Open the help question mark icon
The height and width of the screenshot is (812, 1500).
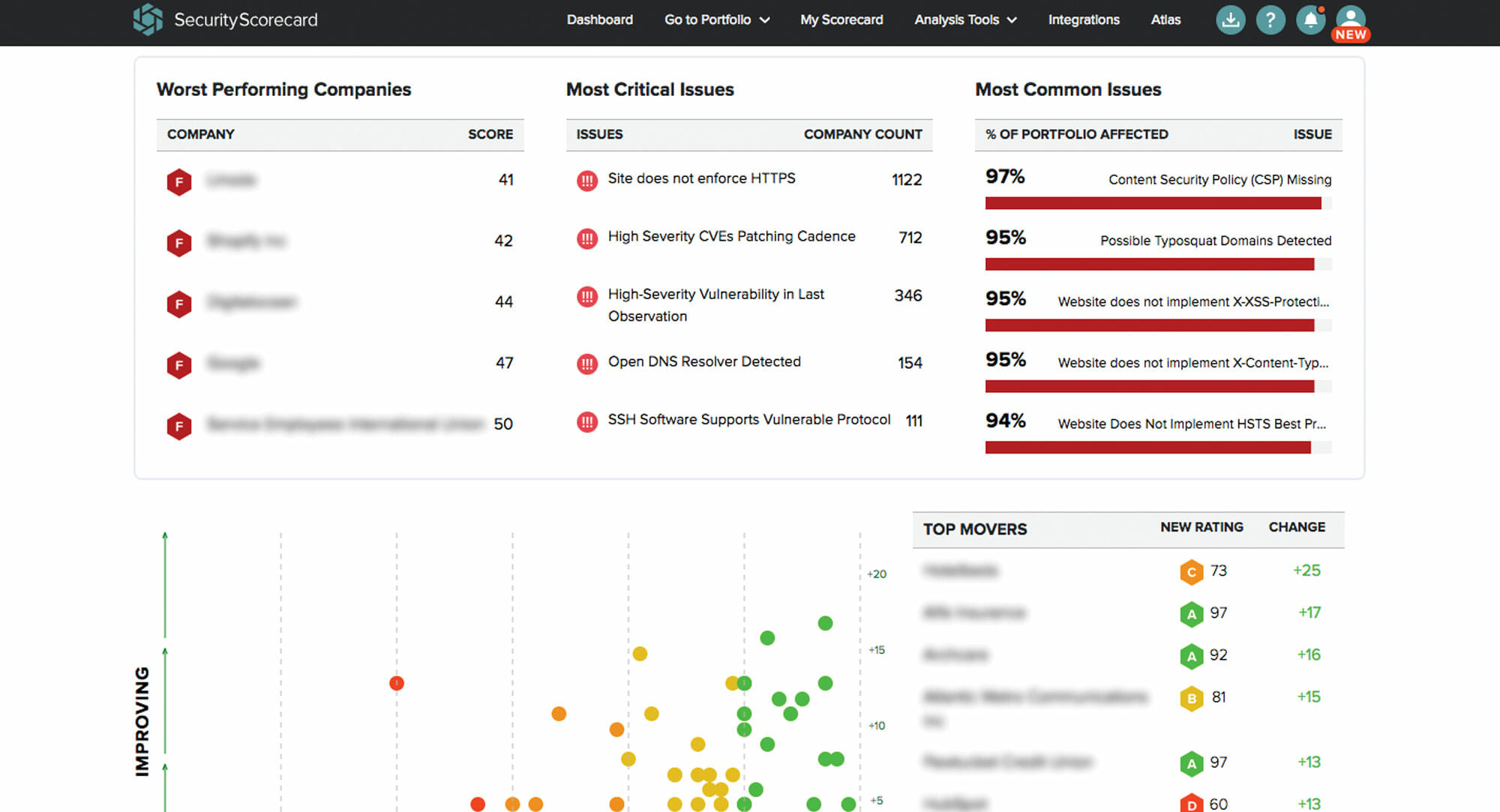point(1270,19)
